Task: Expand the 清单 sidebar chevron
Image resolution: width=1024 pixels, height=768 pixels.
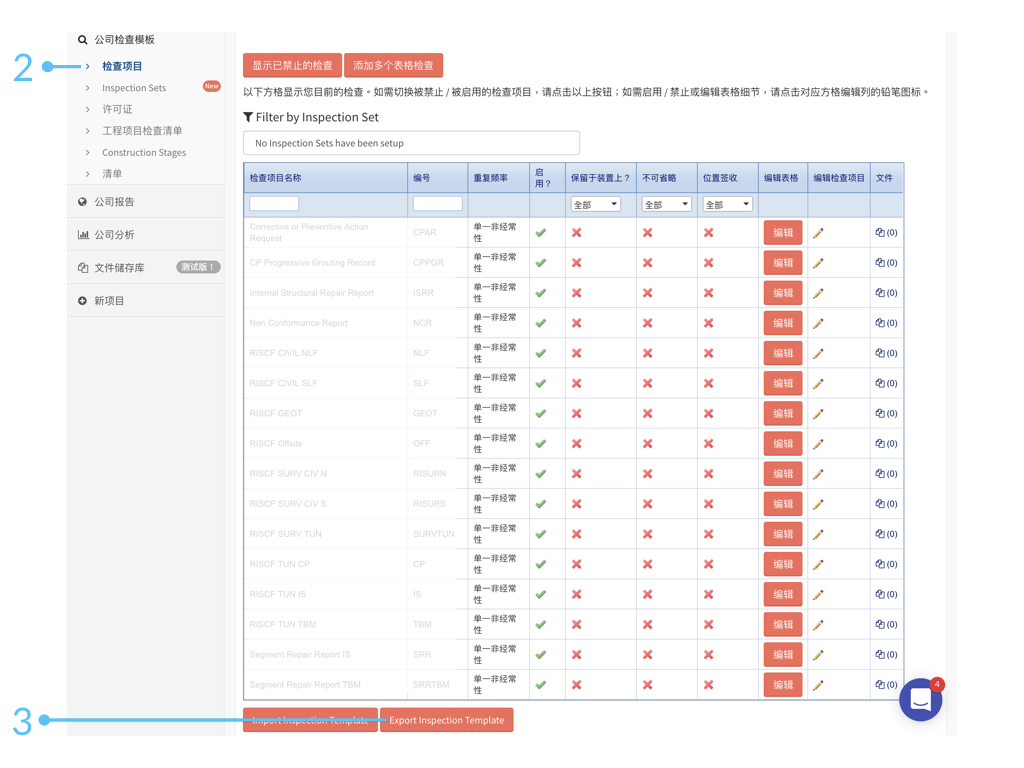Action: 88,174
